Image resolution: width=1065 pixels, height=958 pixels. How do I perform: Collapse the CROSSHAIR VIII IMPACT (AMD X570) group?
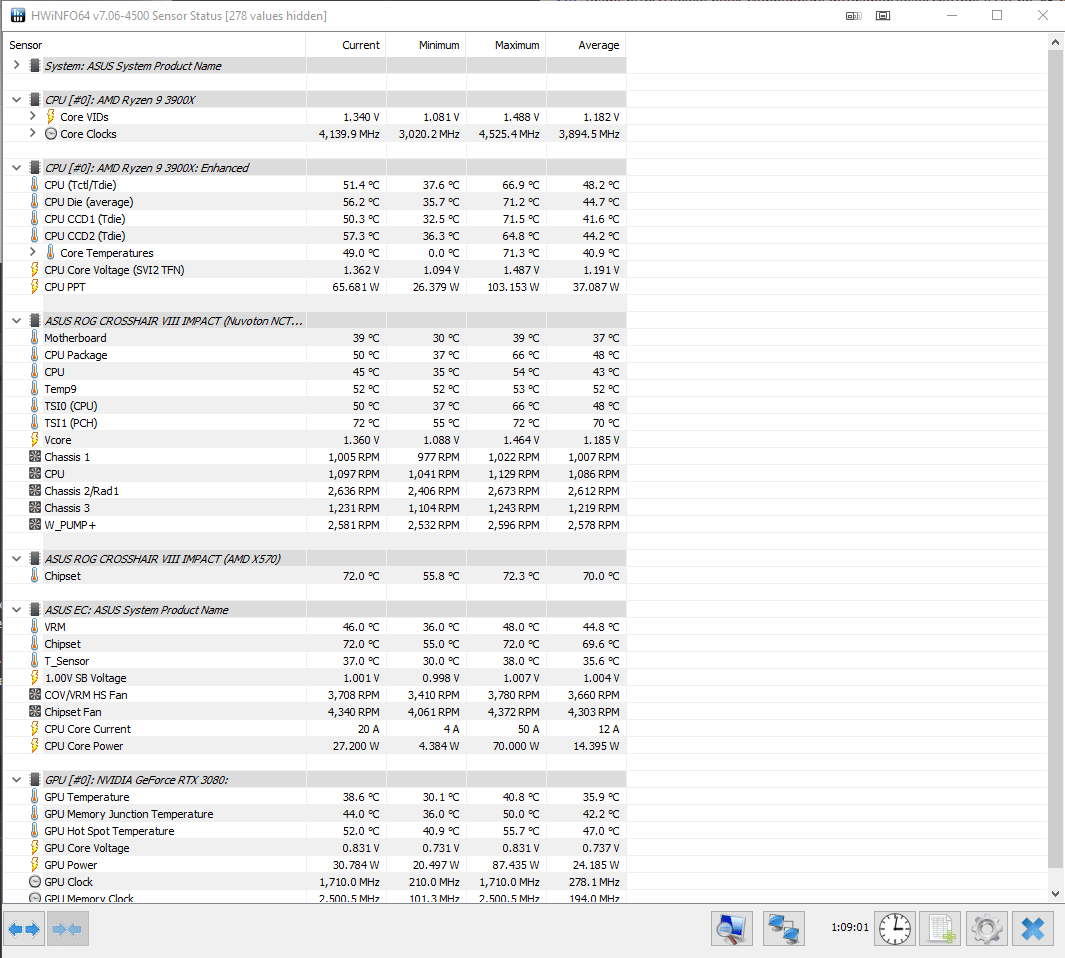coord(16,558)
